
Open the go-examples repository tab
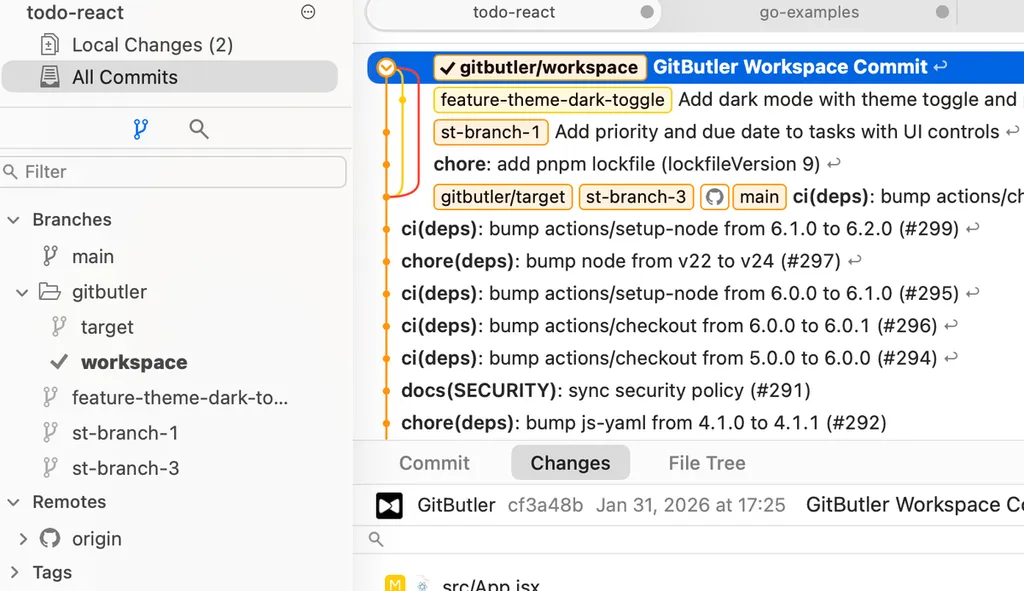(x=809, y=13)
